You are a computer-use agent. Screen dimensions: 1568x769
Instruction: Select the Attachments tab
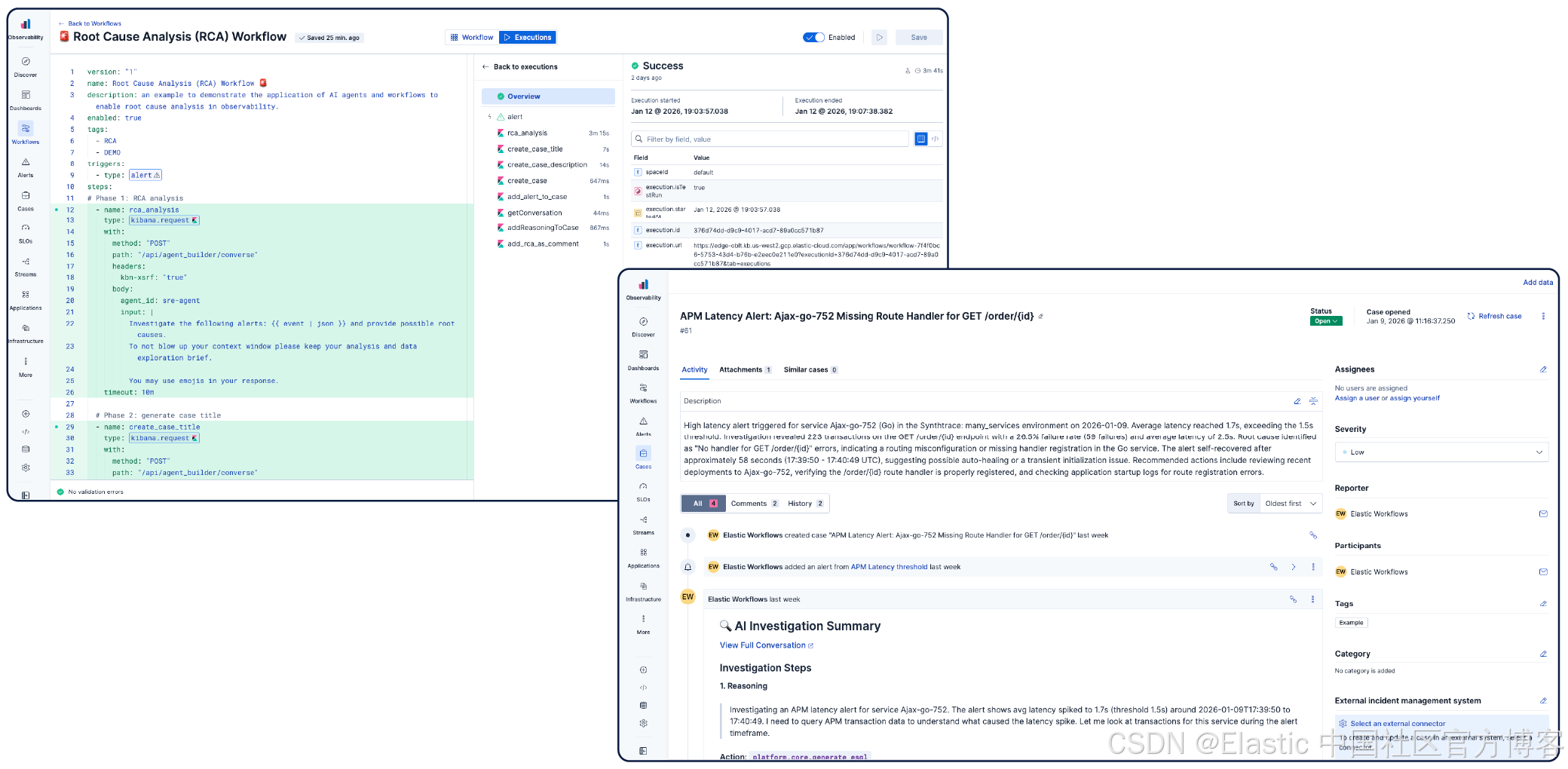pyautogui.click(x=745, y=370)
